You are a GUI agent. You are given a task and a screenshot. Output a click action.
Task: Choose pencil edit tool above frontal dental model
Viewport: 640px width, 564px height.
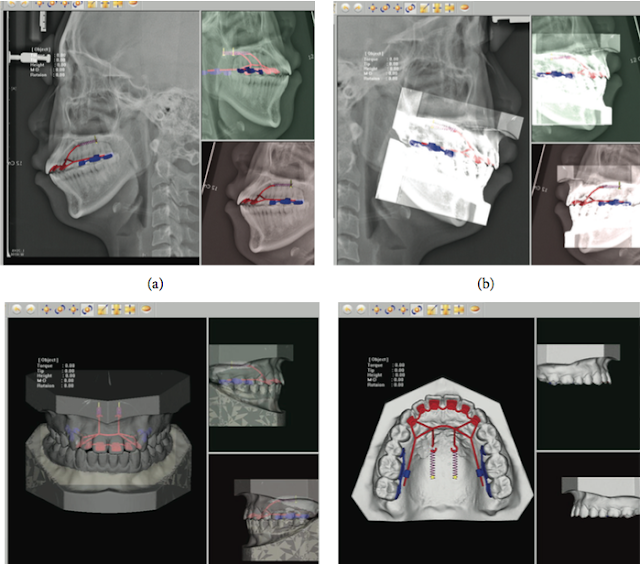coord(102,310)
